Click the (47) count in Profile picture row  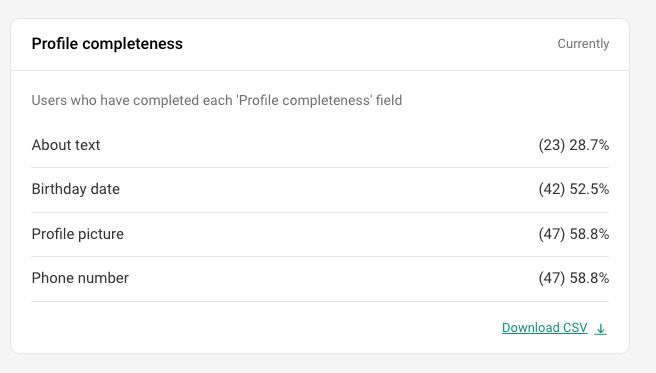tap(552, 234)
